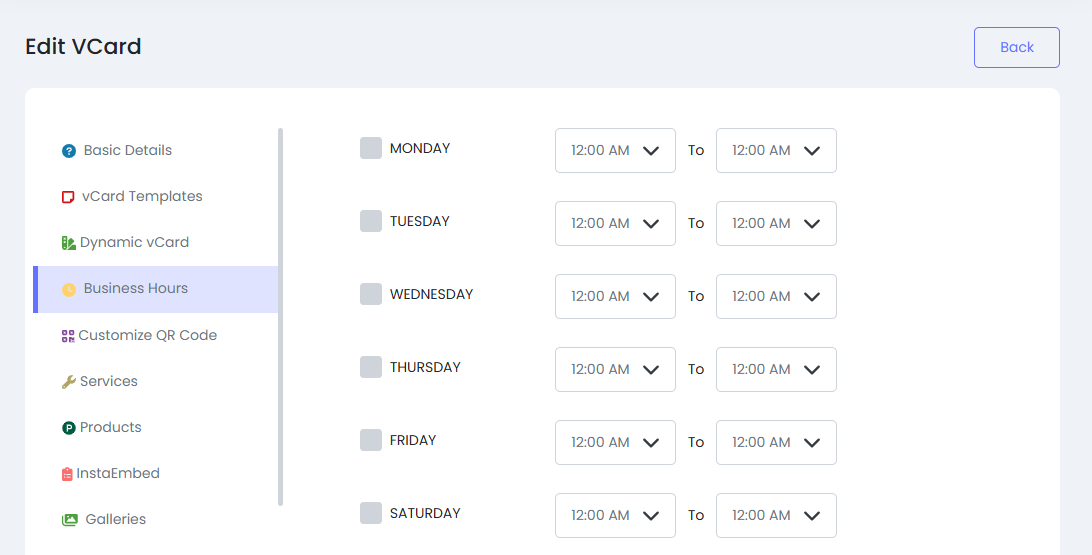Screen dimensions: 1092x555
Task: Check the Saturday checkbox
Action: click(371, 513)
